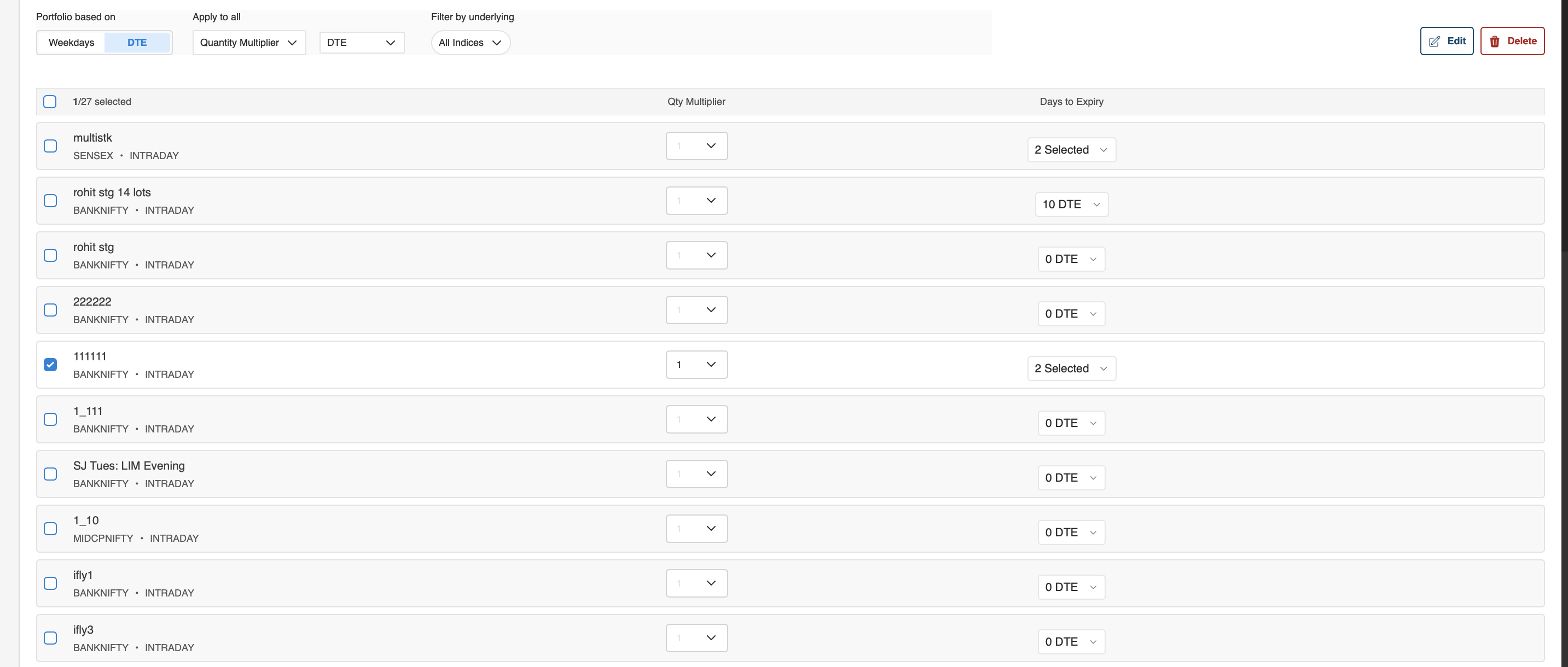Select all strategies using header checkbox

tap(49, 102)
